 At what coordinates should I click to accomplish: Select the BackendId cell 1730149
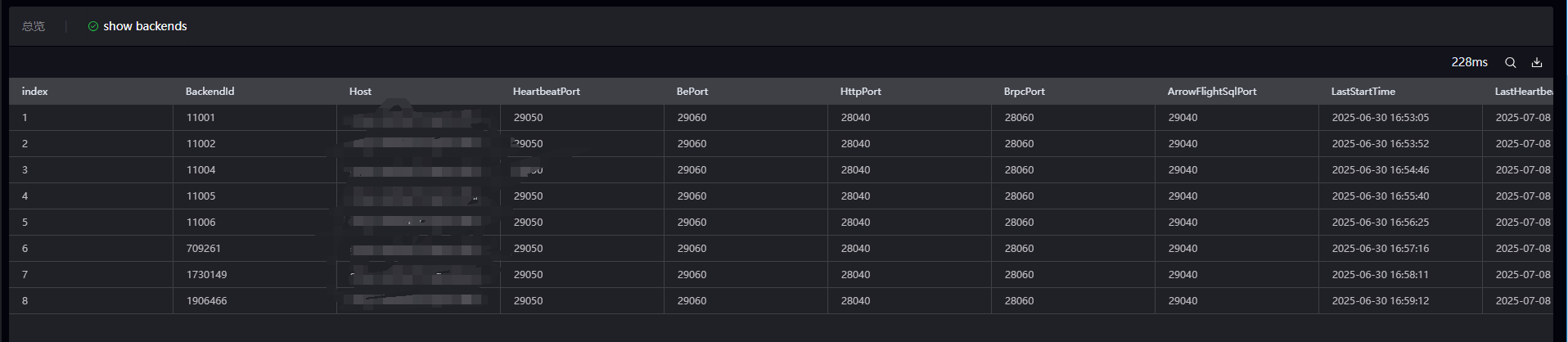[206, 275]
